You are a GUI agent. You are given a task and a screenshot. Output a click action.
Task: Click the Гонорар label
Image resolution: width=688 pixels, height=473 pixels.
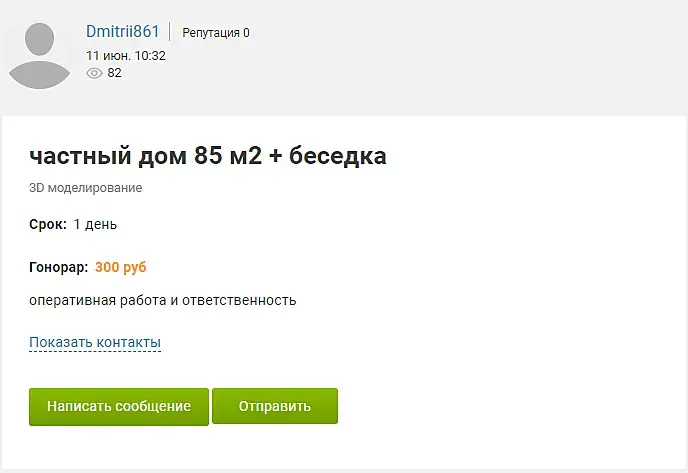[58, 267]
